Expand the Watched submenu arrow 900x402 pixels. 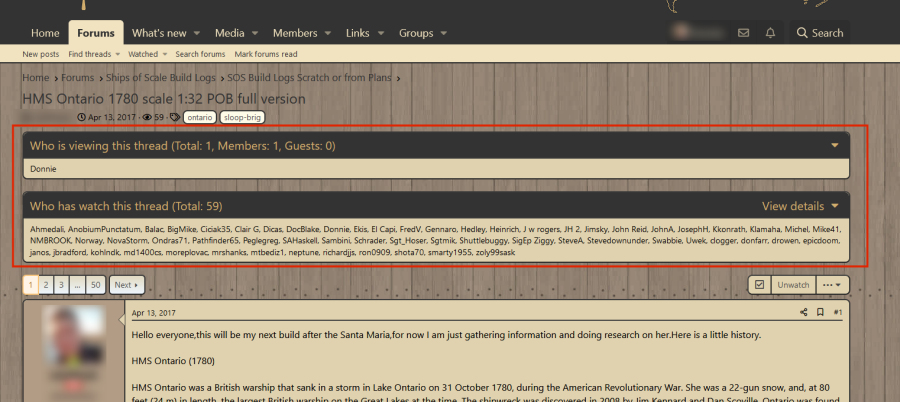pyautogui.click(x=164, y=54)
